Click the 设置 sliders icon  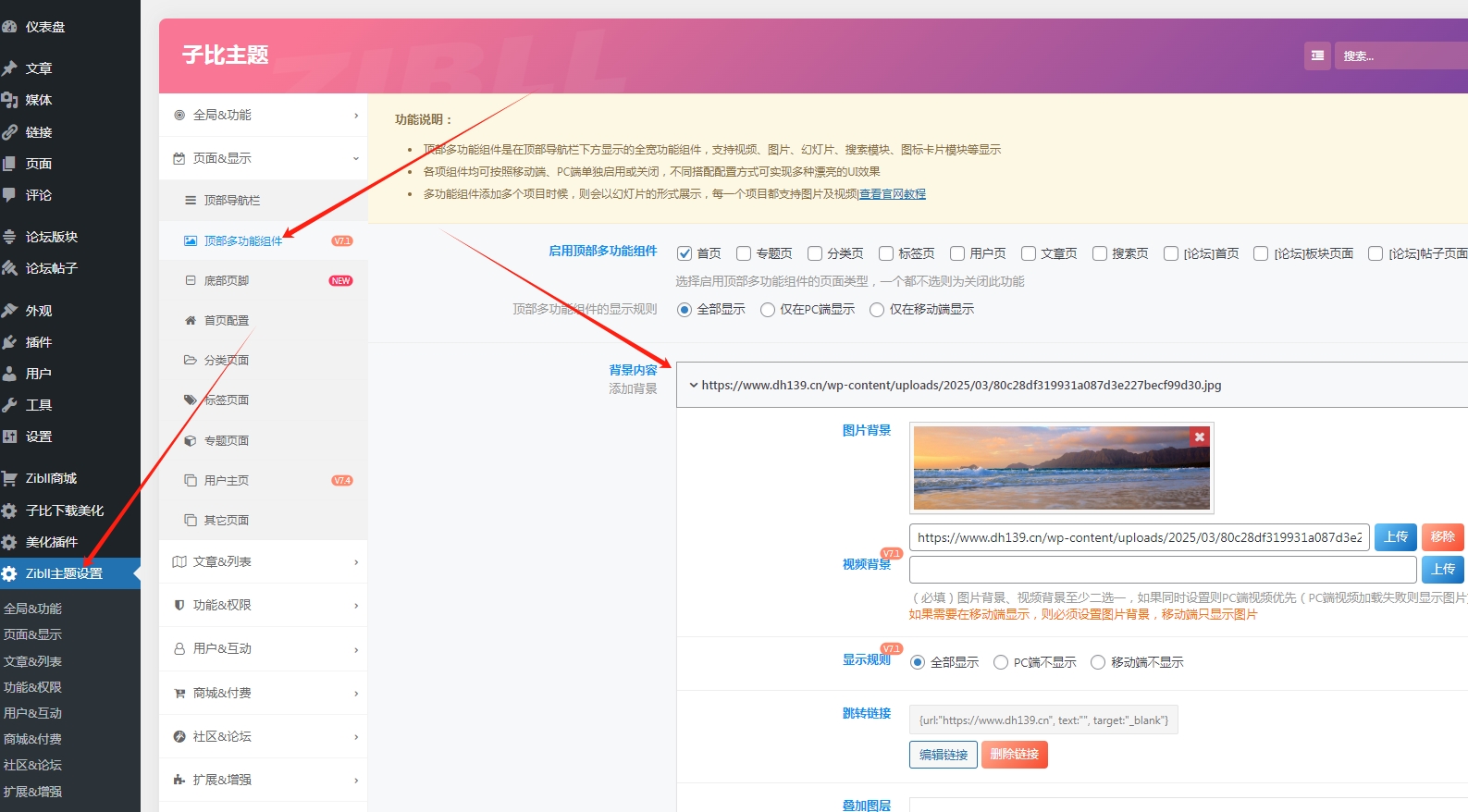(9, 437)
